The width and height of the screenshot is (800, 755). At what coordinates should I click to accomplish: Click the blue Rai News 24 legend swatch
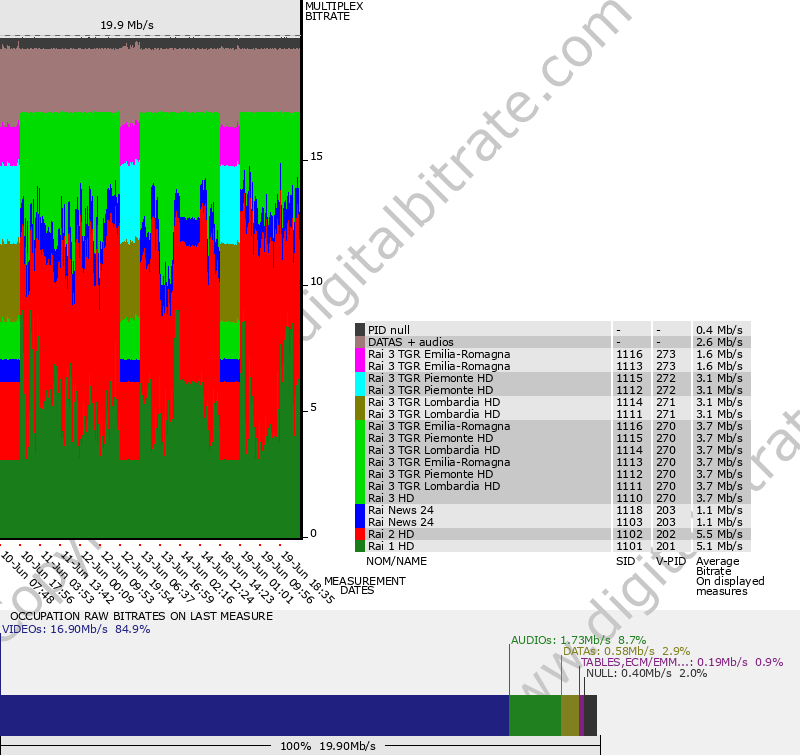click(360, 516)
